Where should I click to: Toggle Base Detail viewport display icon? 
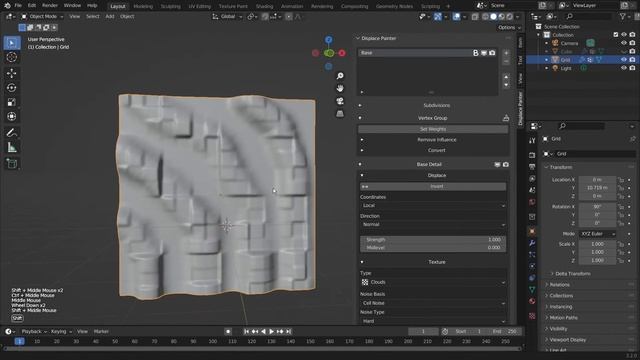[497, 164]
